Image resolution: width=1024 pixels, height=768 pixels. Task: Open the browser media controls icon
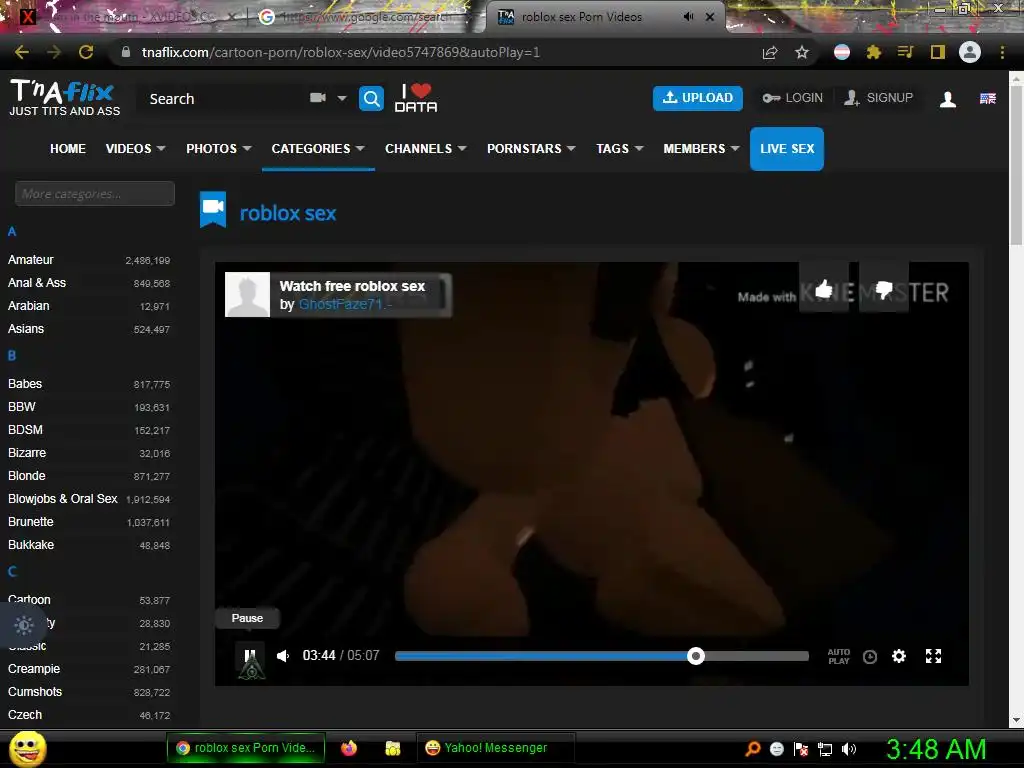coord(905,52)
